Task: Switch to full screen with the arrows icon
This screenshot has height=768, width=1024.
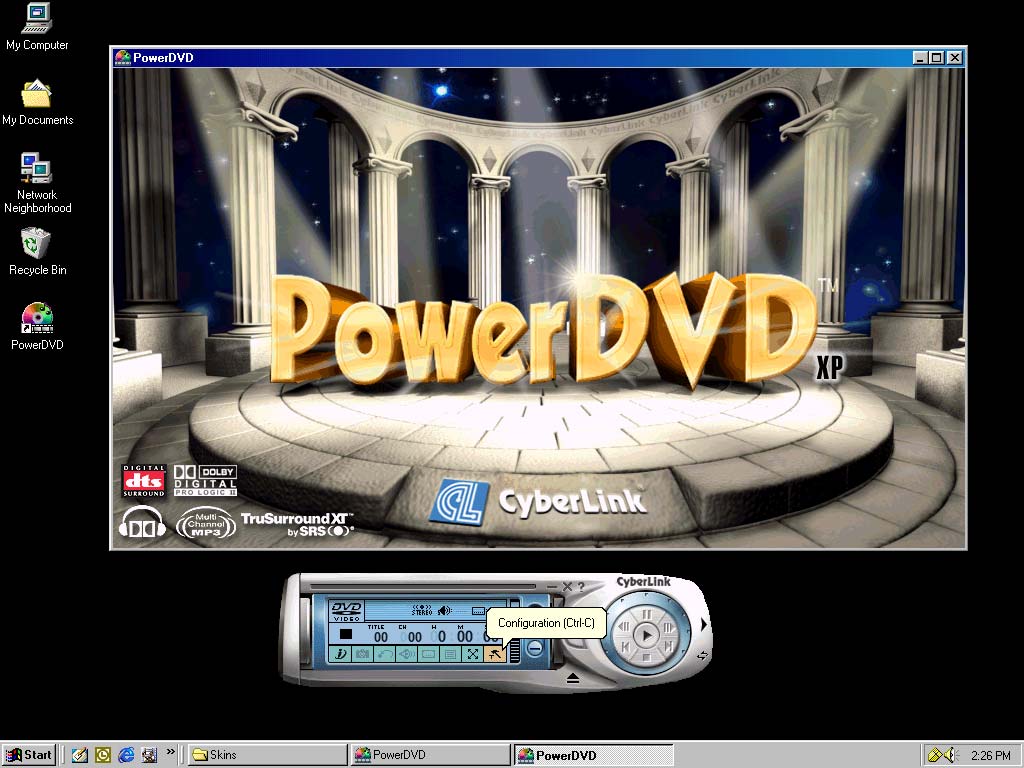Action: (472, 654)
